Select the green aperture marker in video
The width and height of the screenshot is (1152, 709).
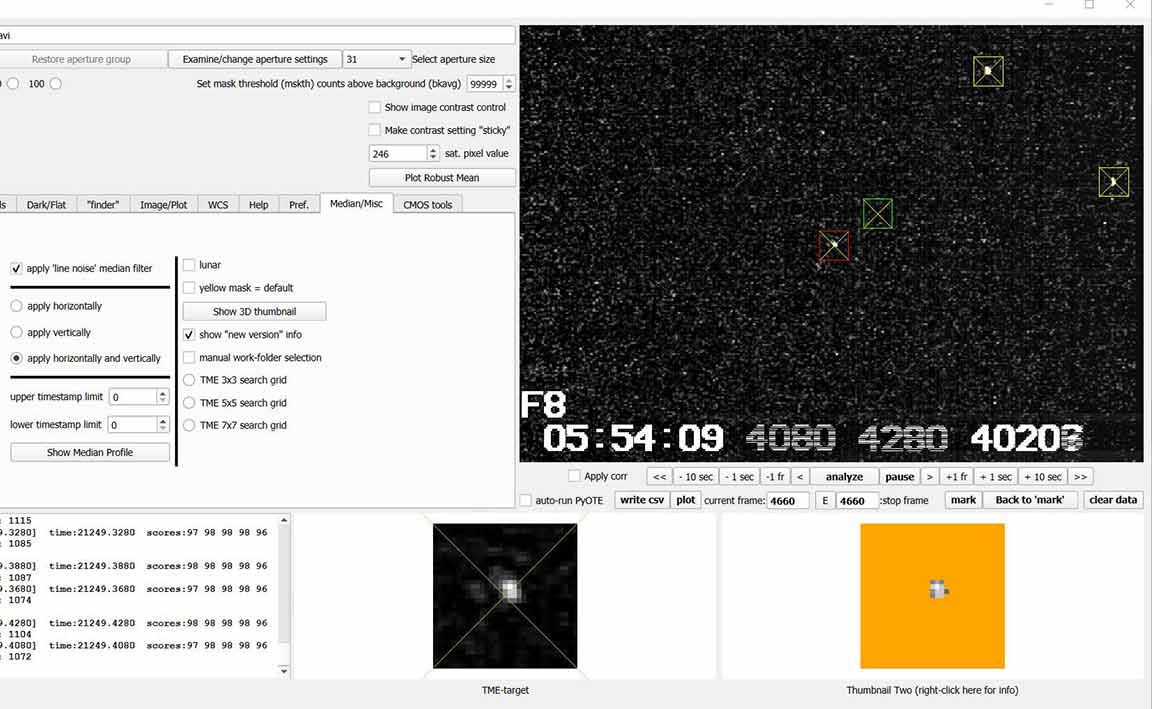click(877, 213)
